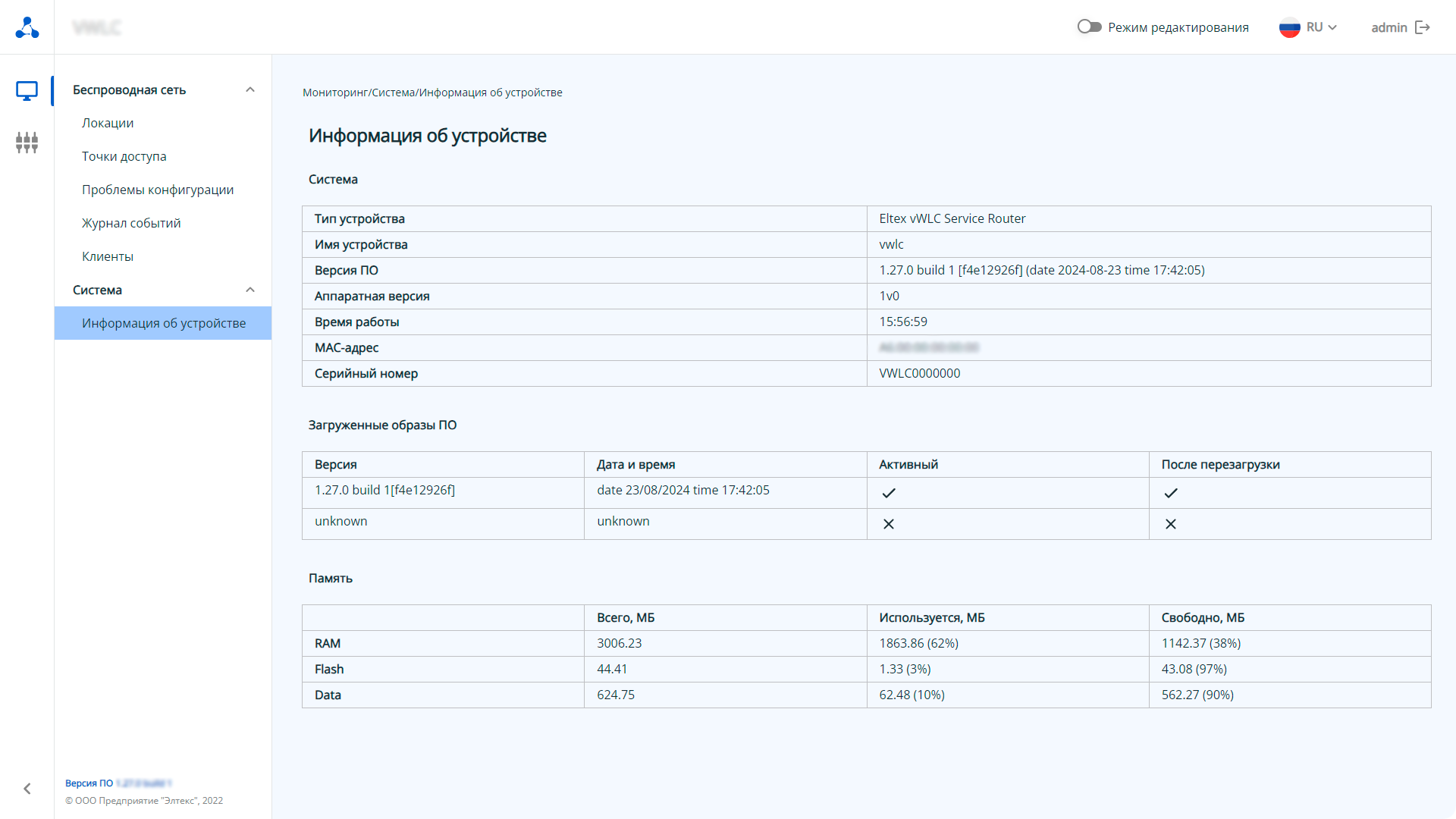Click the admin username label
Image resolution: width=1456 pixels, height=819 pixels.
[1389, 27]
